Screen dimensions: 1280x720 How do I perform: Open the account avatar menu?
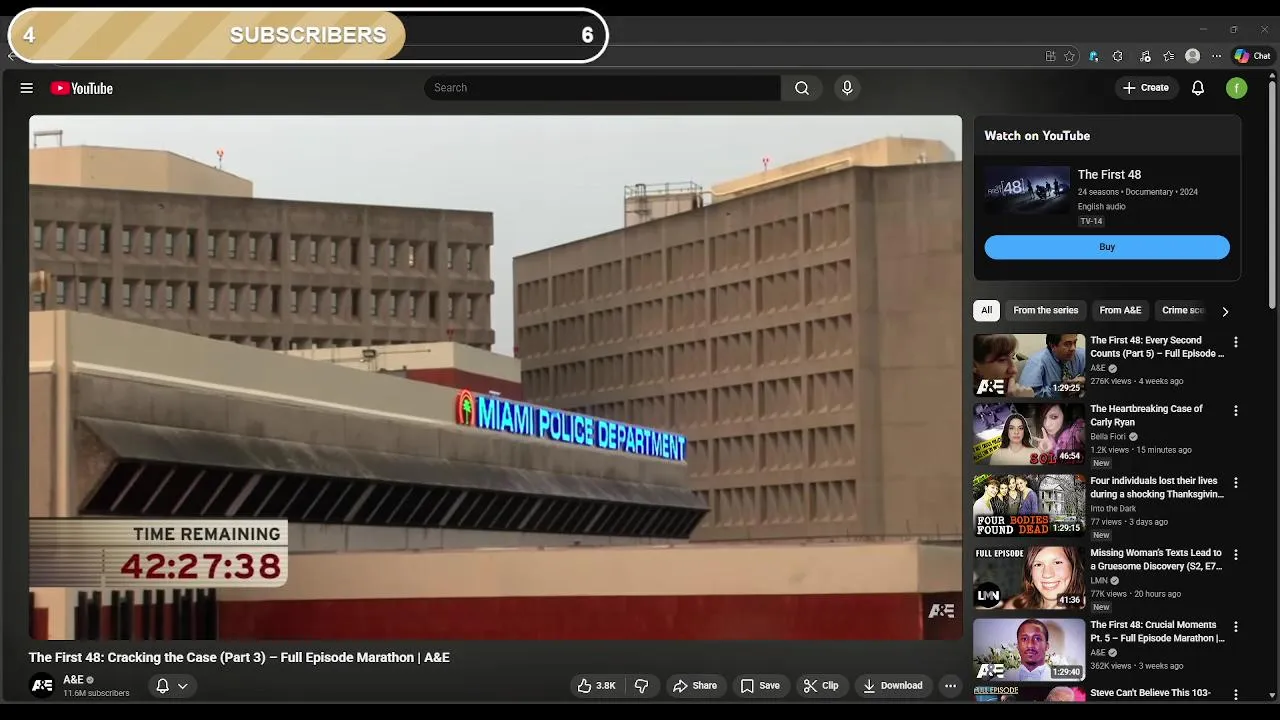[1237, 88]
